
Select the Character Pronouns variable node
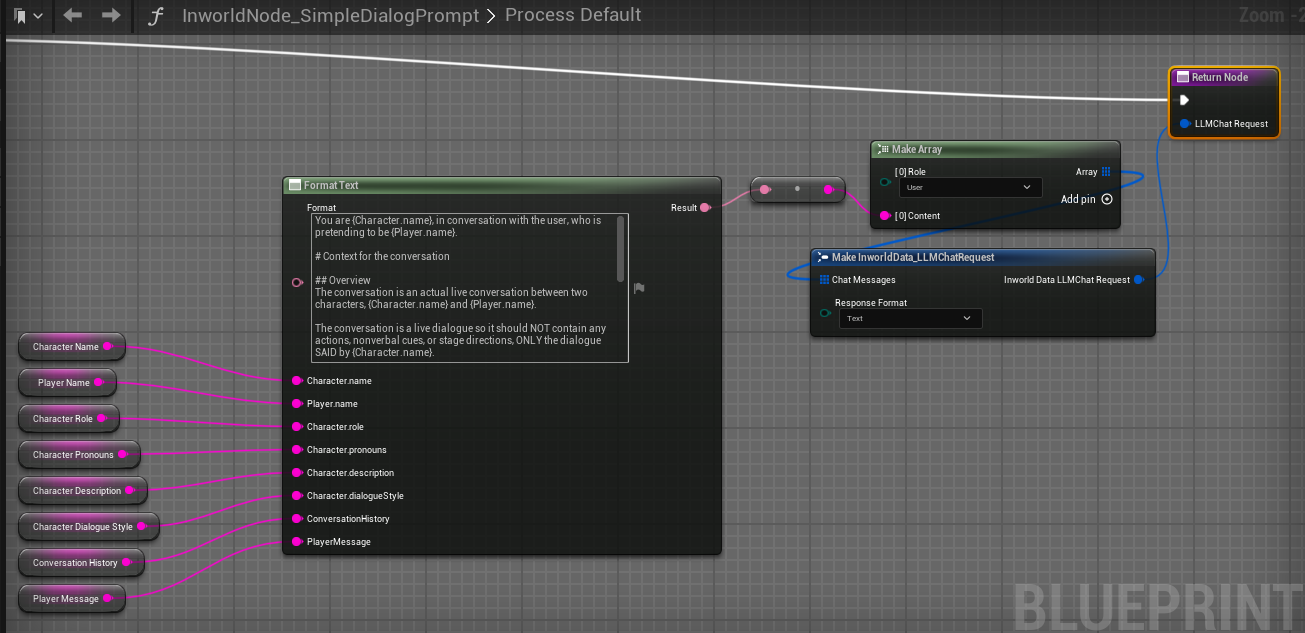[80, 455]
